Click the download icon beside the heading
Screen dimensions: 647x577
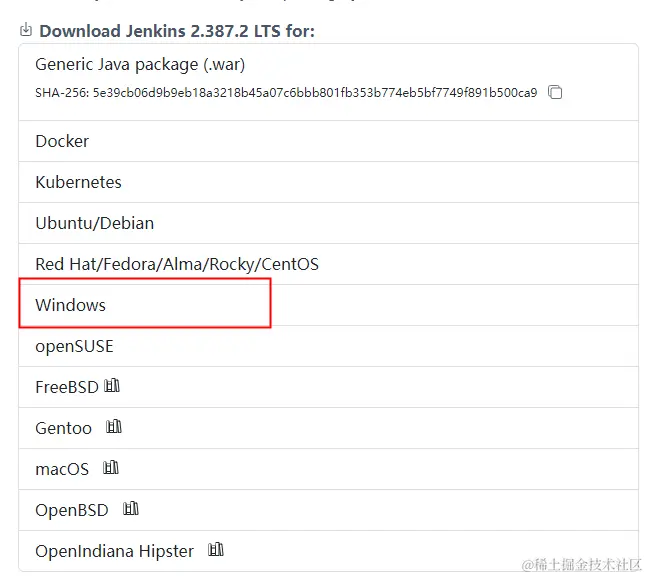26,30
